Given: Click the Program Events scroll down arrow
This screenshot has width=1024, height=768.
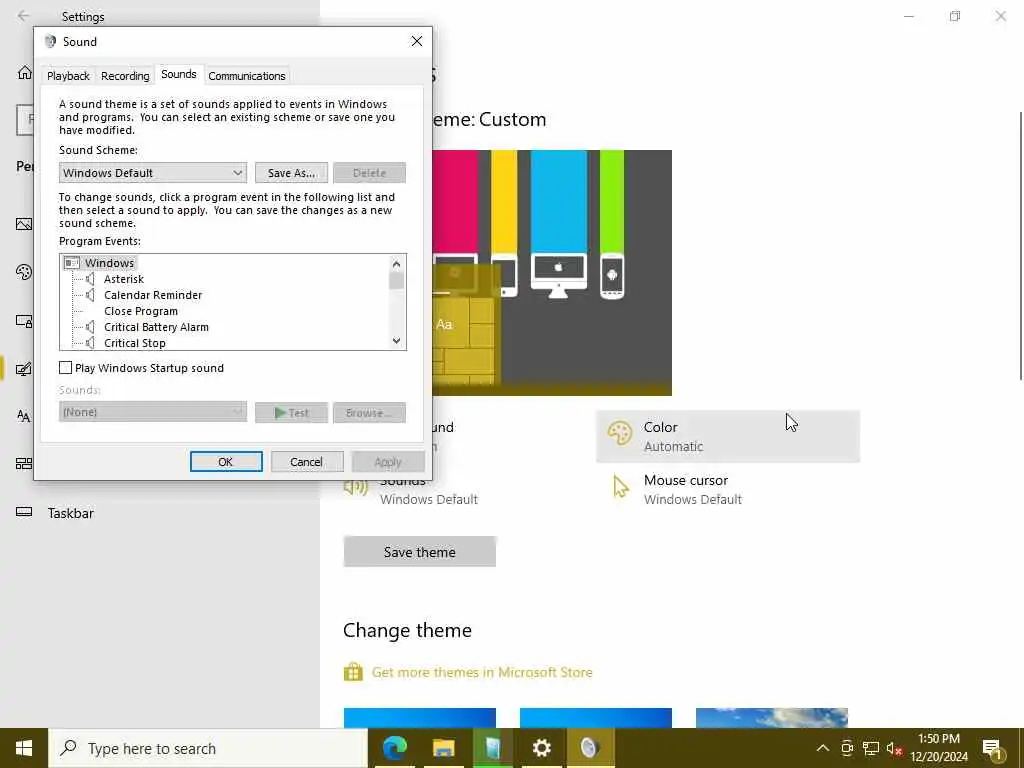Looking at the screenshot, I should pyautogui.click(x=396, y=341).
